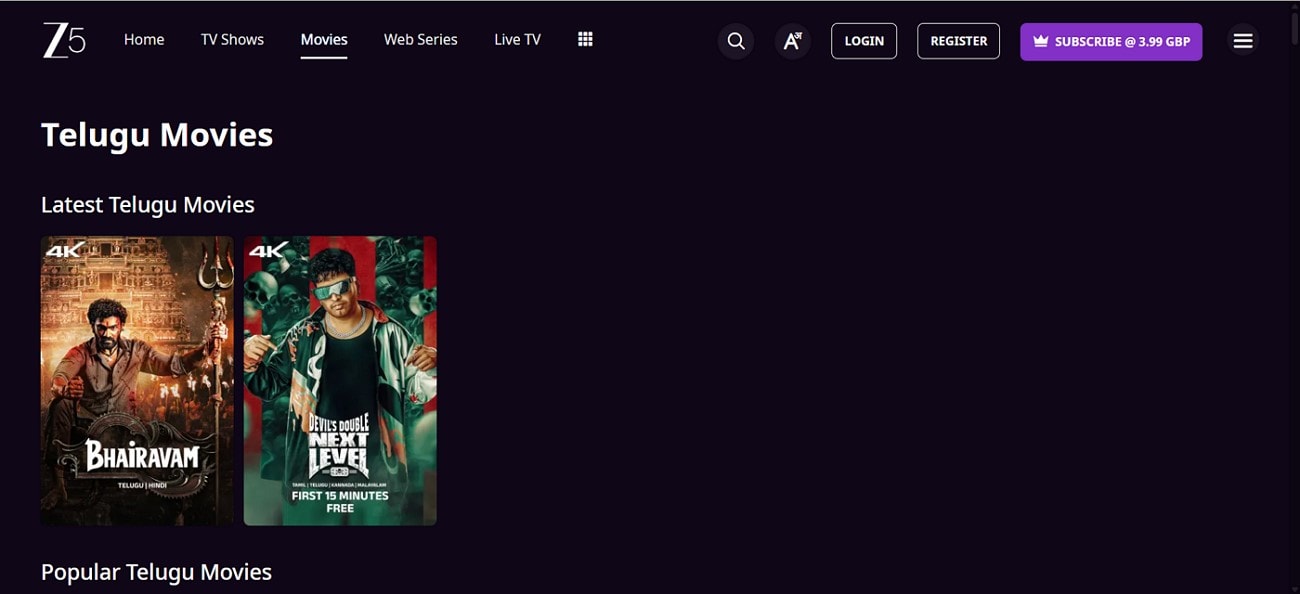Open the Web Series section
Viewport: 1300px width, 594px height.
[x=420, y=39]
